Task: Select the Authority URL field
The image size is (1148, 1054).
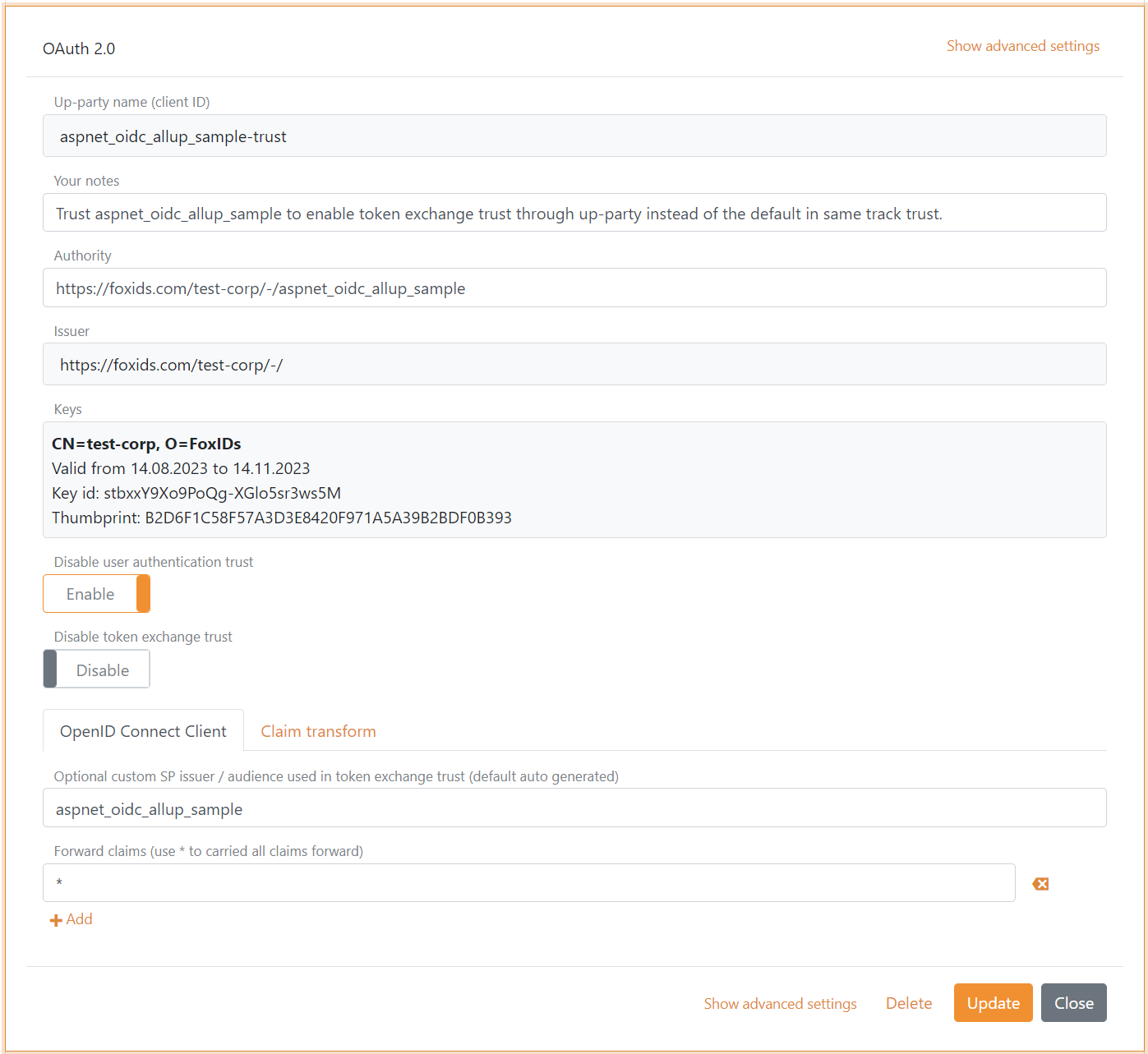Action: click(574, 288)
